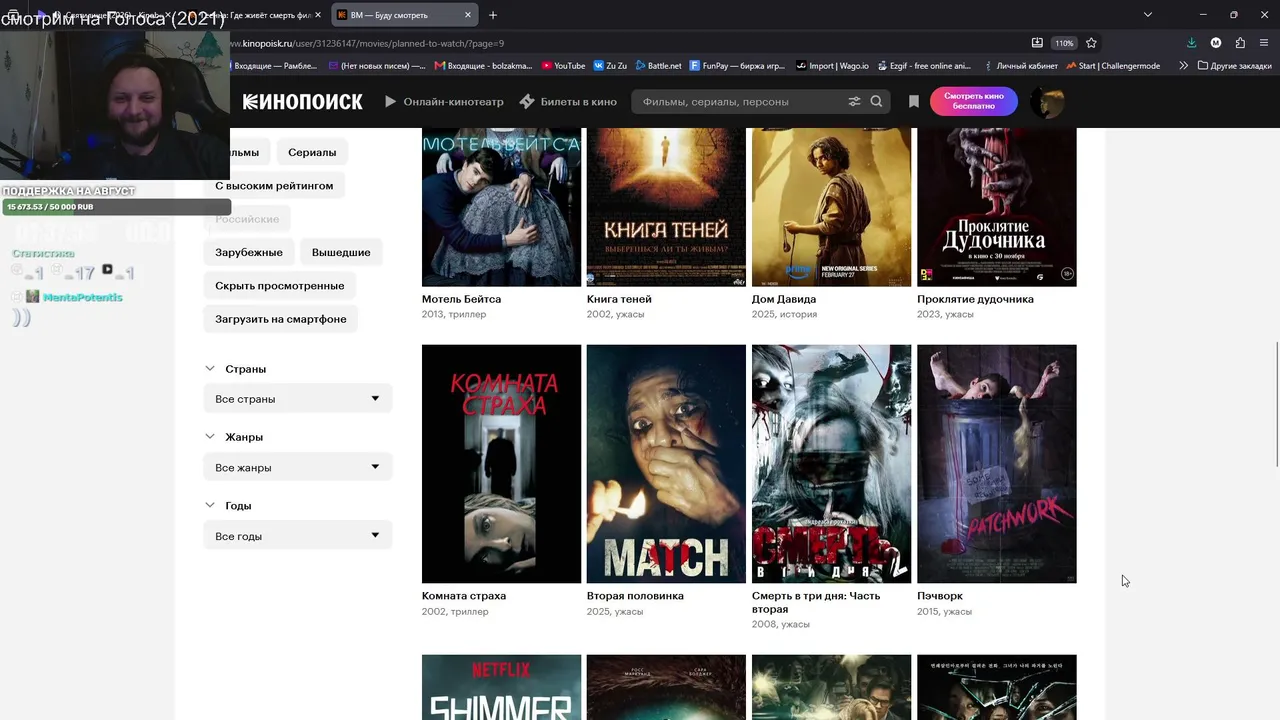Image resolution: width=1280 pixels, height=720 pixels.
Task: Open the Start | Challengermode bookmark
Action: 1113,66
